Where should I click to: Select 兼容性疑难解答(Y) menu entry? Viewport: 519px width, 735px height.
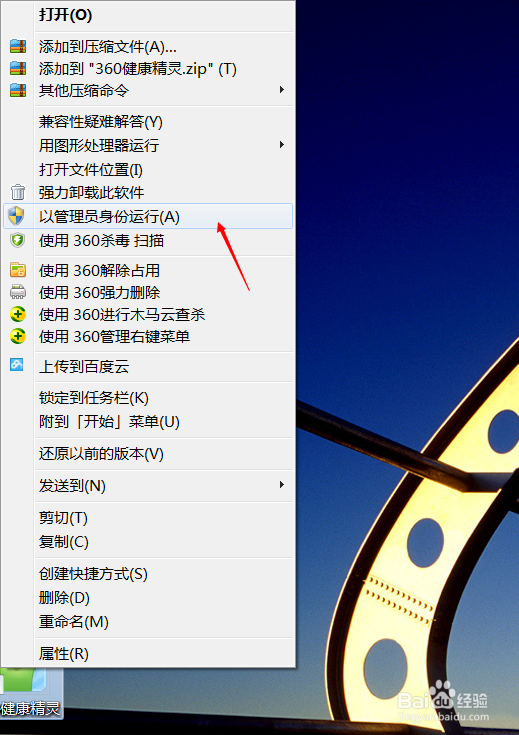point(148,122)
